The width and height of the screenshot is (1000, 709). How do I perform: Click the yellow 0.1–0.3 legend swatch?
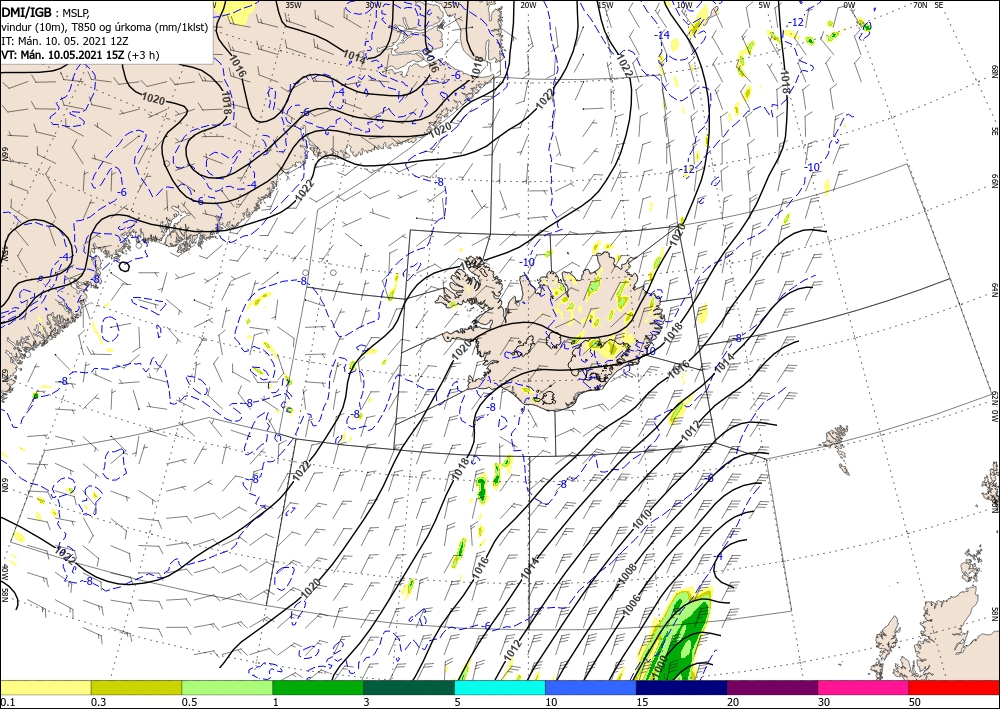coord(45,687)
